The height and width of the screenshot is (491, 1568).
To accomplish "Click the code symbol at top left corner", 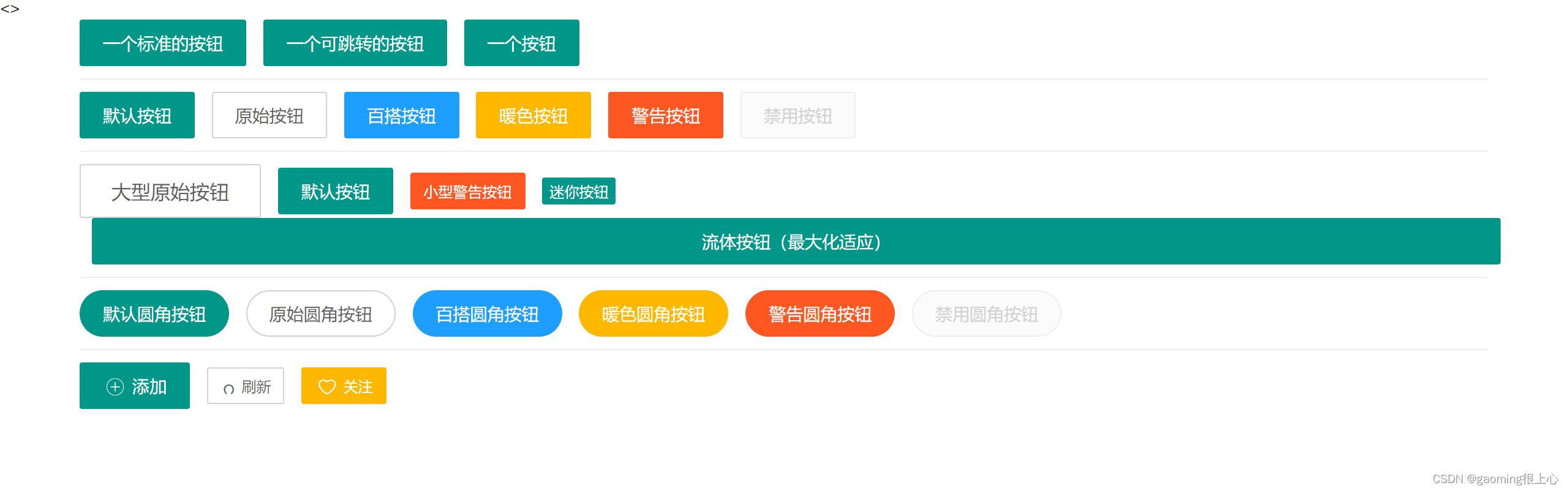I will 11,9.
